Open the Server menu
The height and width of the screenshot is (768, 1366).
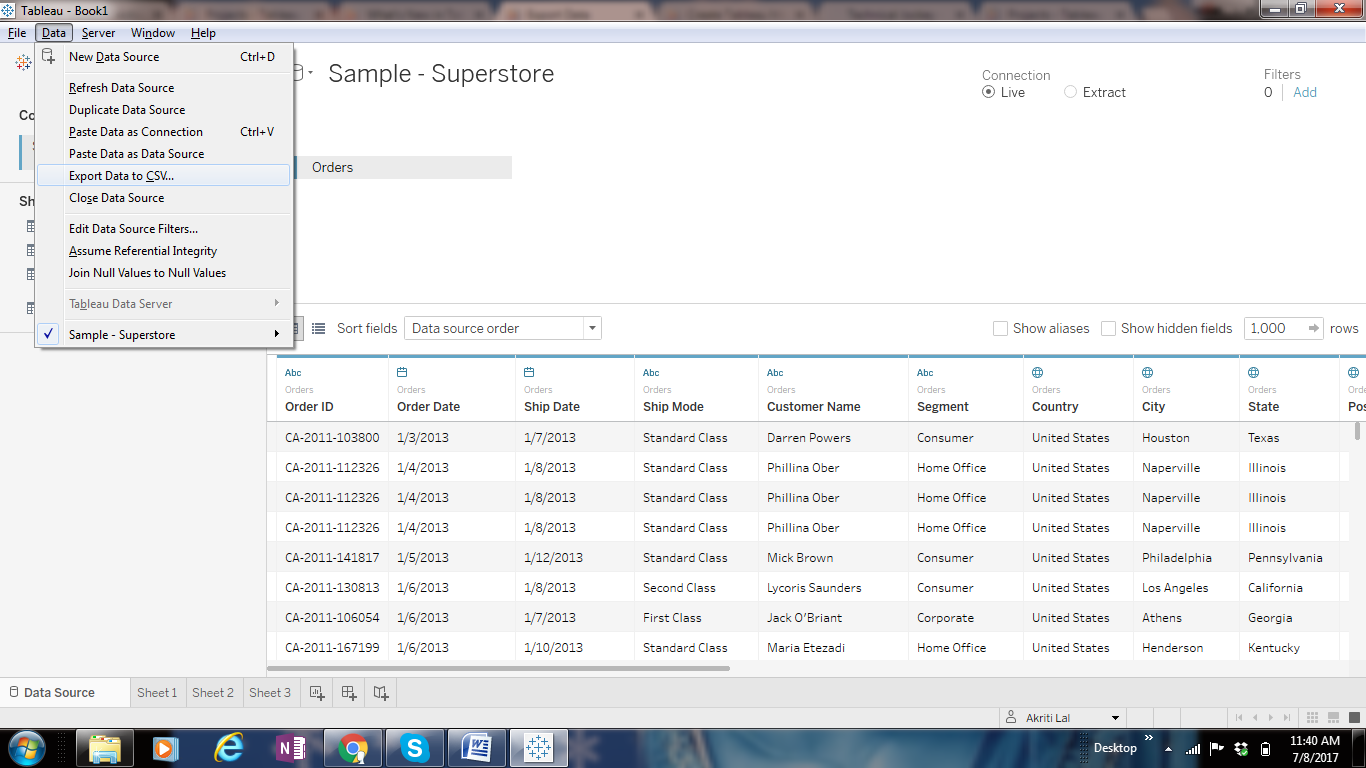[x=98, y=33]
